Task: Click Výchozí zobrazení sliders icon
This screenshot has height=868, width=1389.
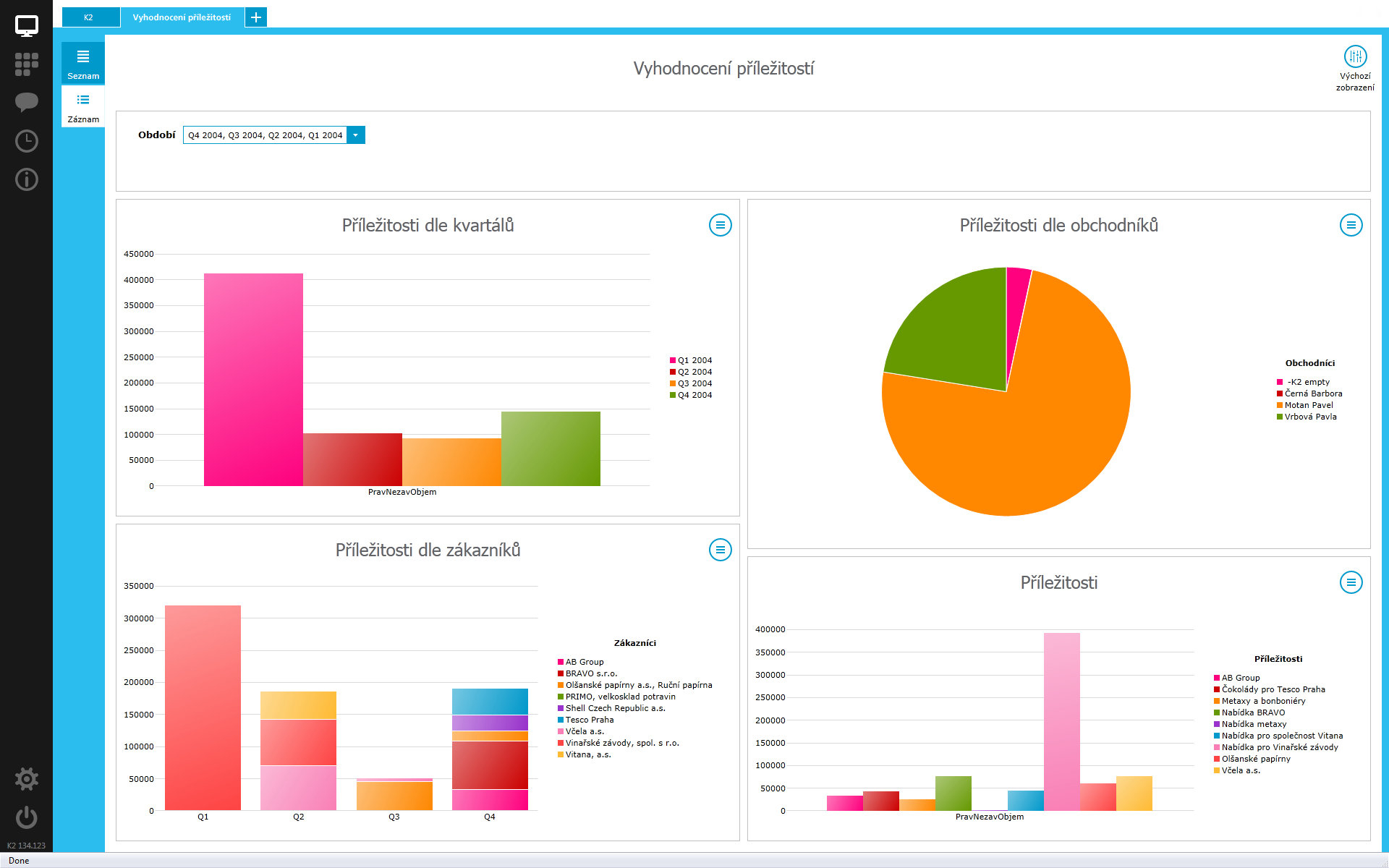Action: pos(1354,56)
